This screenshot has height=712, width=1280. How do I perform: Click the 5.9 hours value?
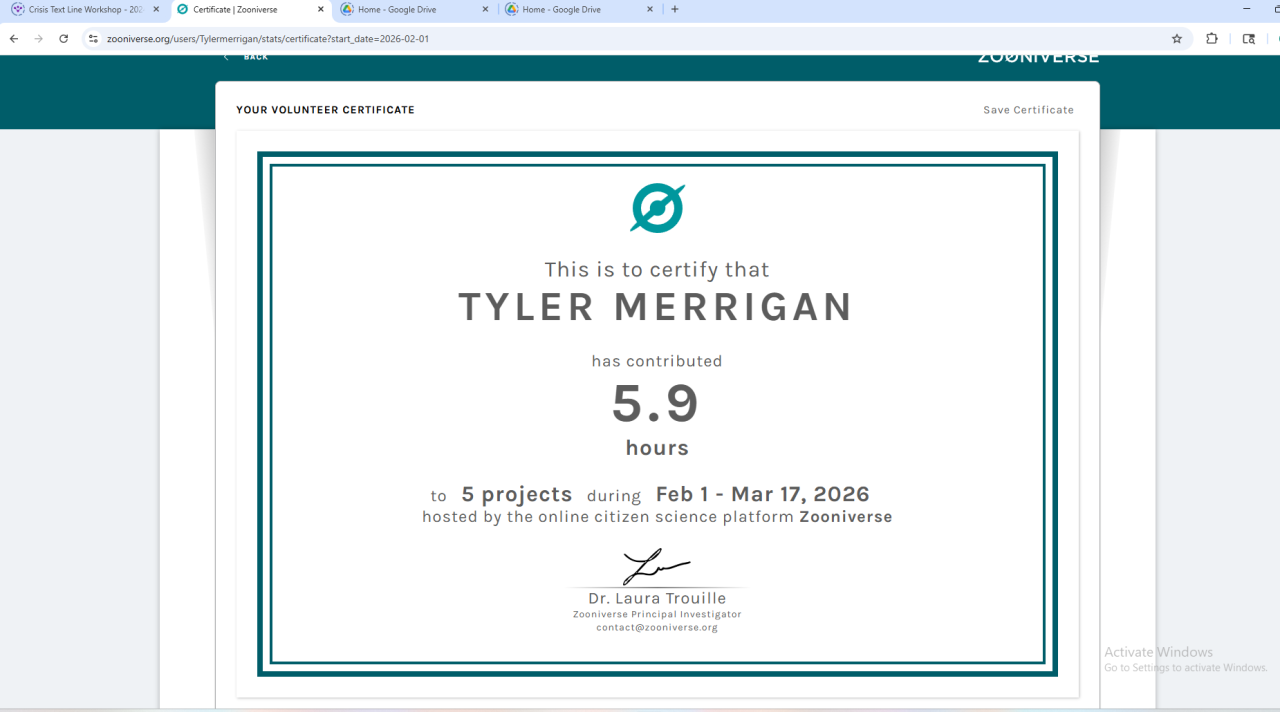coord(656,404)
